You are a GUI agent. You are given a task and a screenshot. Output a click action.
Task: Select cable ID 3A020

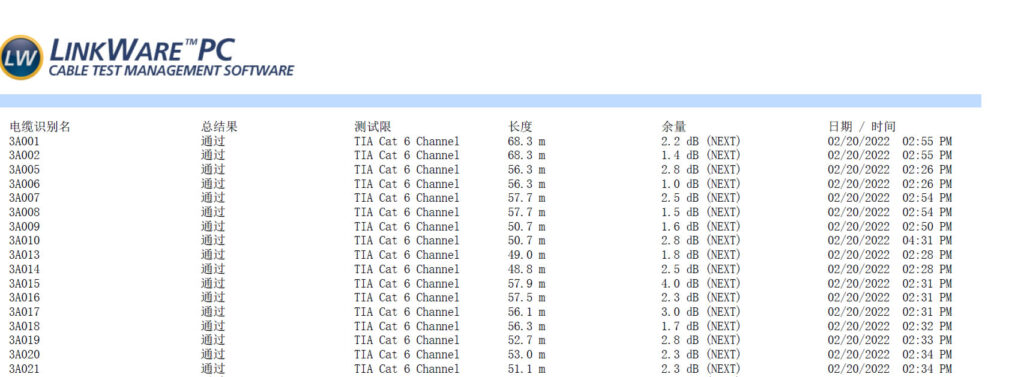24,354
